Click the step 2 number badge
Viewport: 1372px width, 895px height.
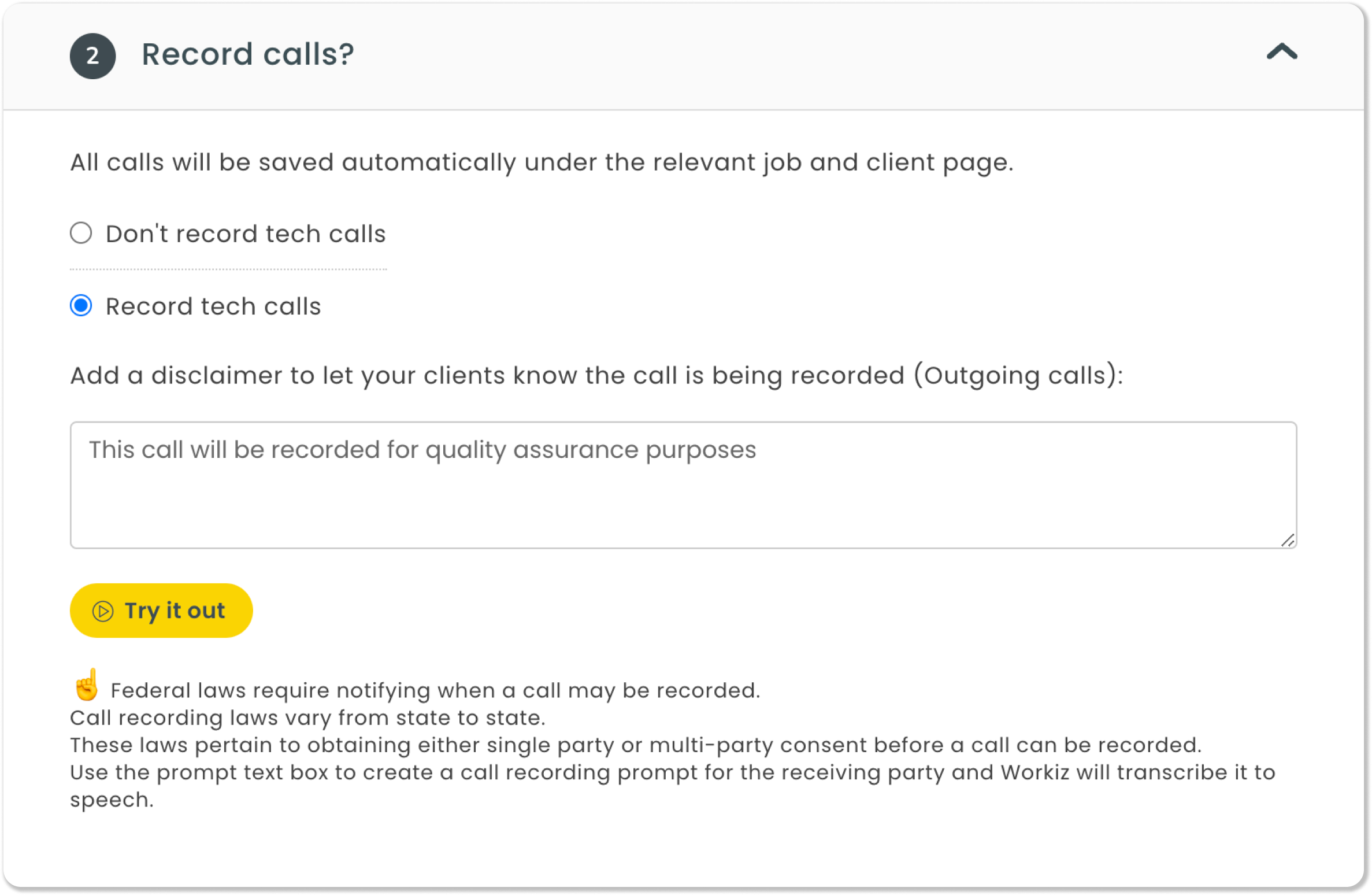coord(92,56)
